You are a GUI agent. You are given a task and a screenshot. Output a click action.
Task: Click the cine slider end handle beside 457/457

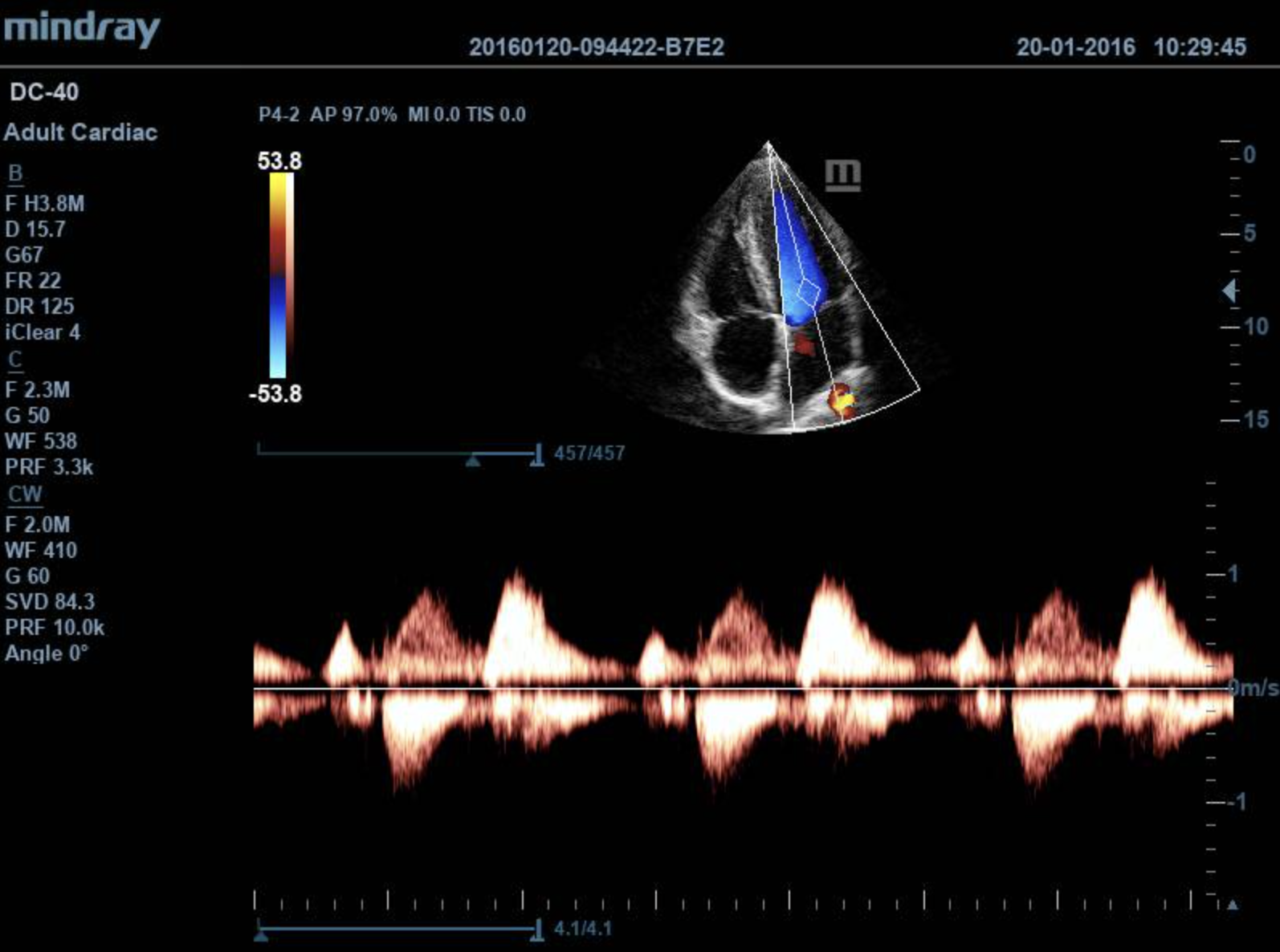tap(537, 454)
